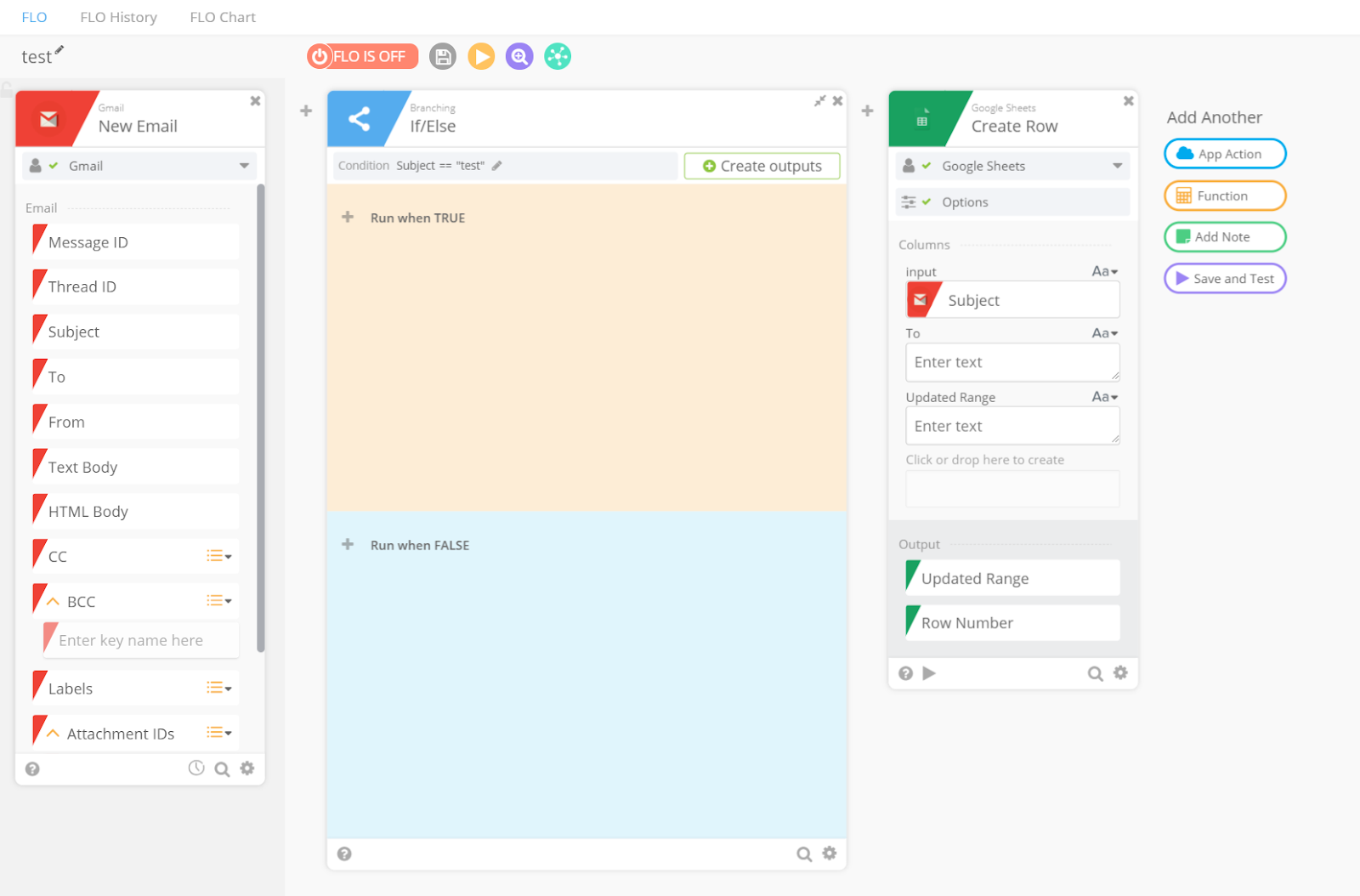Open Gmail card settings gear
Viewport: 1360px width, 896px height.
click(x=247, y=768)
